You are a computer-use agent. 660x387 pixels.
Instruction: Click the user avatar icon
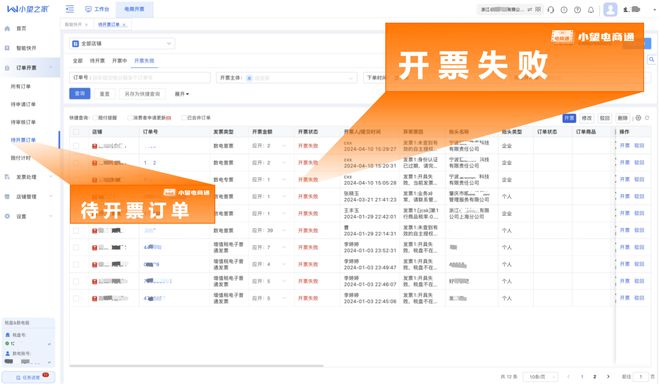pos(610,9)
